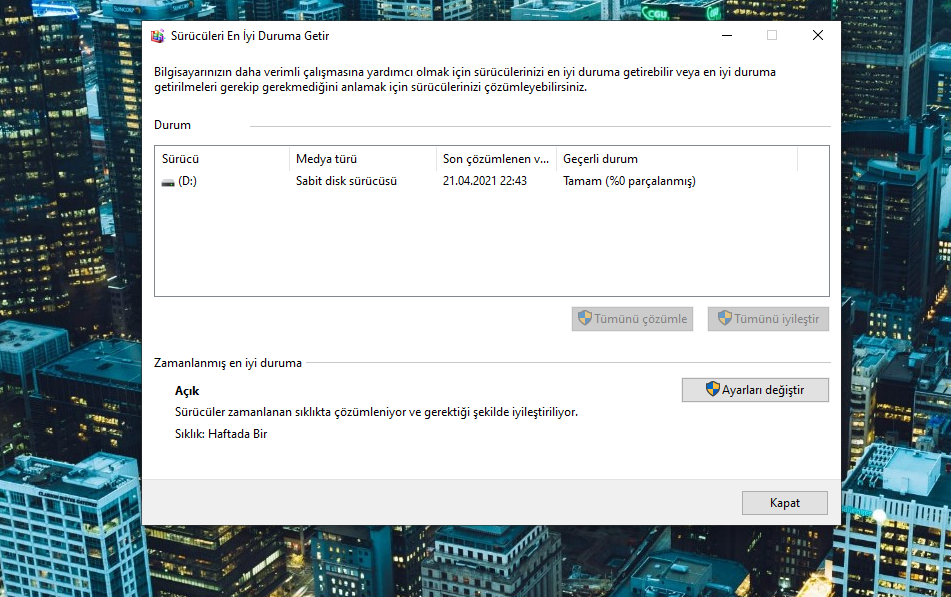Screen dimensions: 951x597
Task: Close the Sürücüleri En İyi Duruma Getir window
Action: (x=818, y=36)
